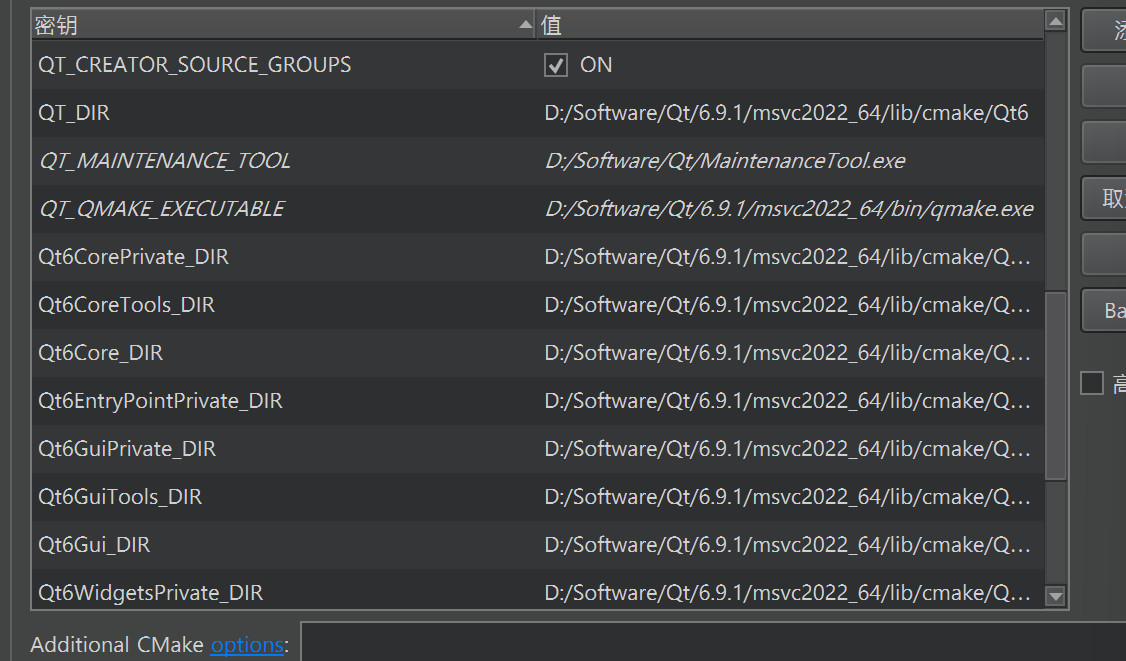Click the qmake.exe path value

pos(789,209)
